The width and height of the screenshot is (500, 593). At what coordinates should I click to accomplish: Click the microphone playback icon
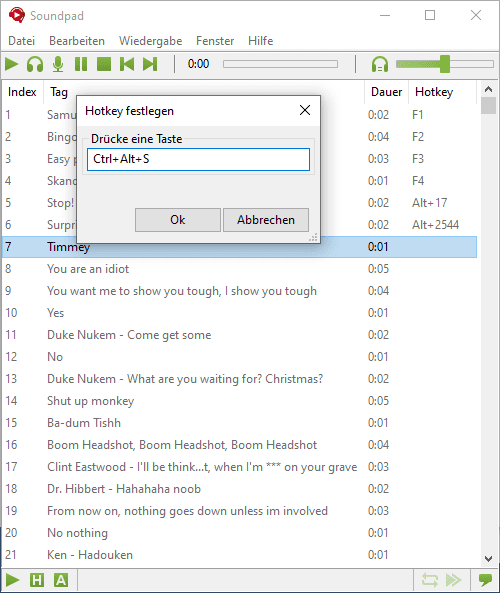tap(58, 64)
